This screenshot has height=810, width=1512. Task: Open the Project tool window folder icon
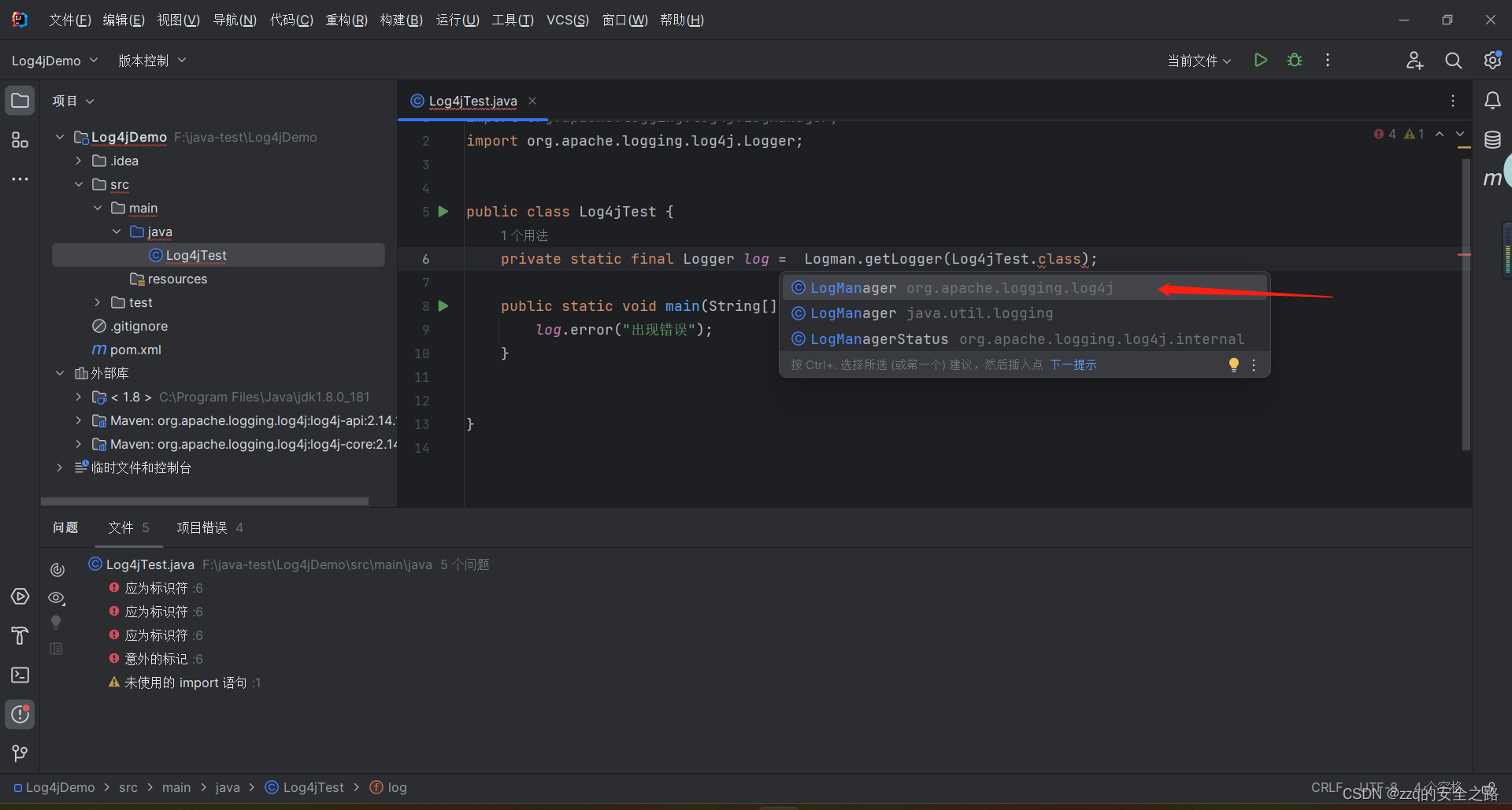(20, 101)
